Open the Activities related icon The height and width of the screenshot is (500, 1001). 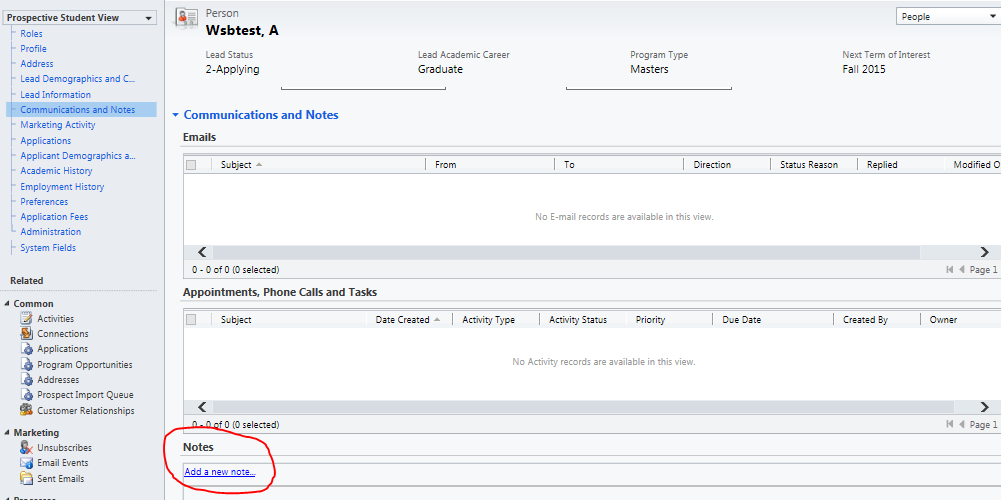[x=27, y=319]
